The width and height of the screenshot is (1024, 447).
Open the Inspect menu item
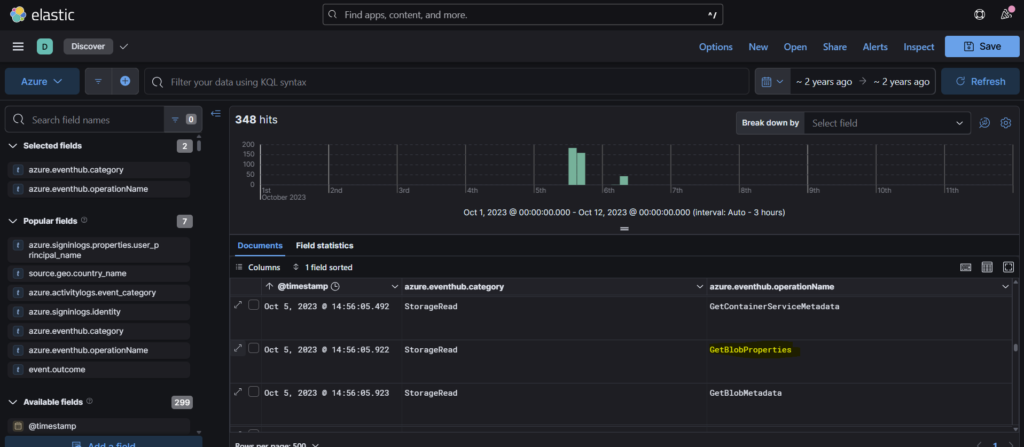918,47
